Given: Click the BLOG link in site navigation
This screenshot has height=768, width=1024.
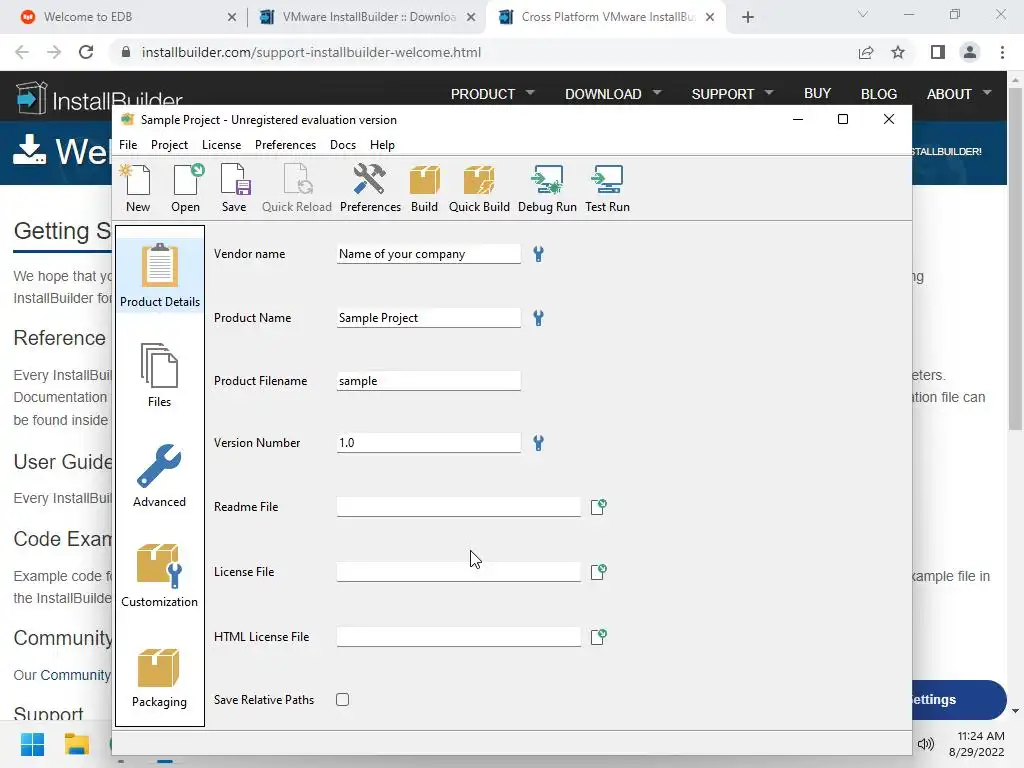Looking at the screenshot, I should click(x=878, y=94).
